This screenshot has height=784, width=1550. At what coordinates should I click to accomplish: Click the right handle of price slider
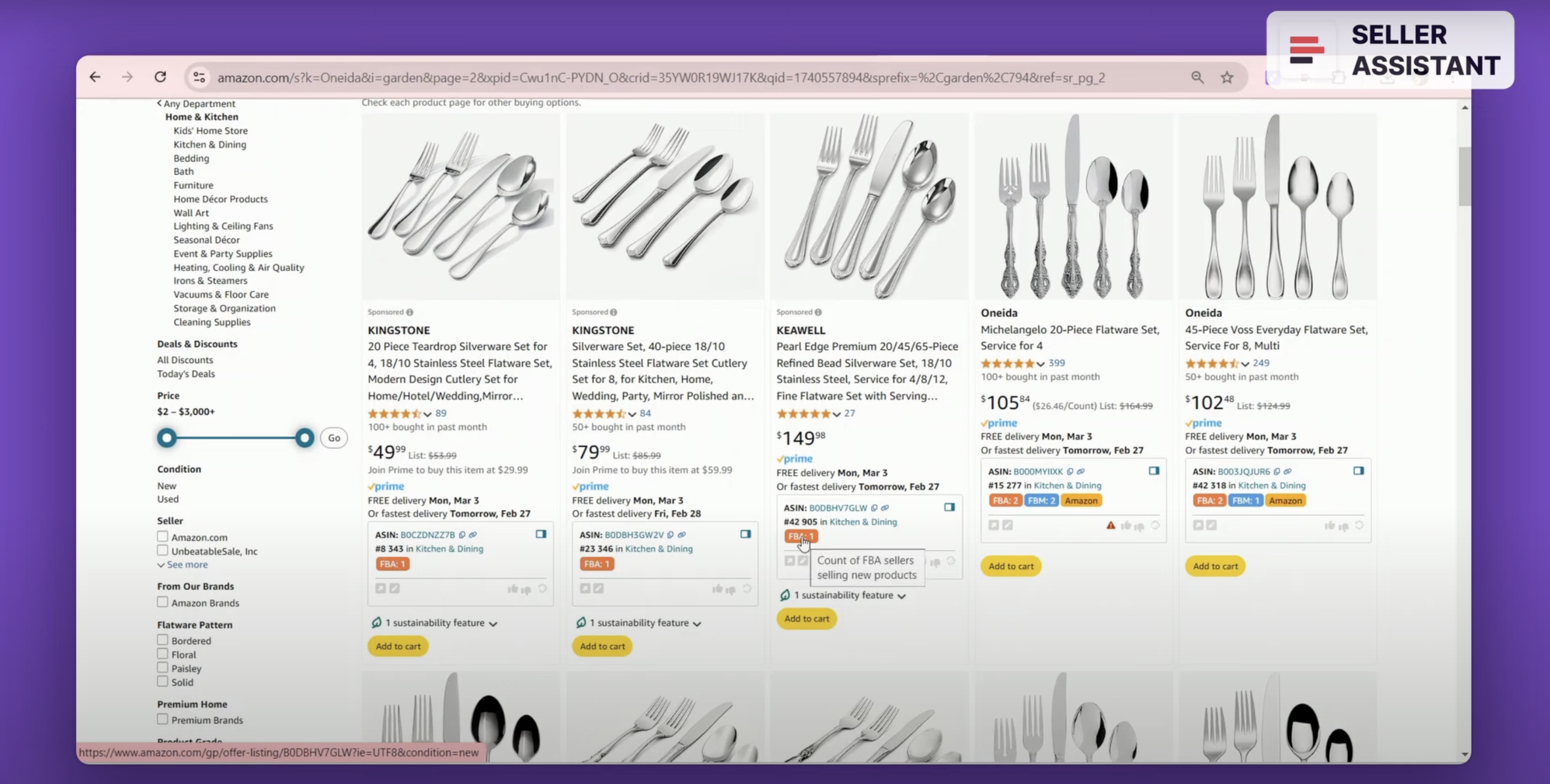pyautogui.click(x=304, y=438)
